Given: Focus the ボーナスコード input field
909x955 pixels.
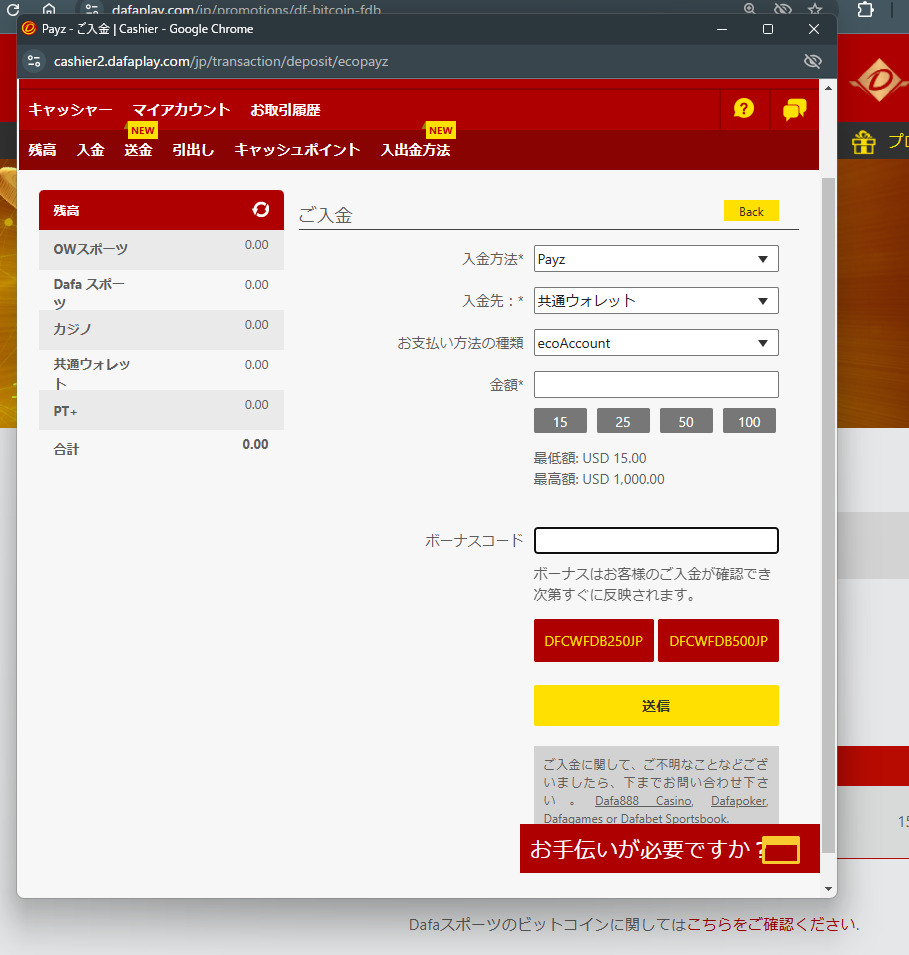Looking at the screenshot, I should point(656,540).
